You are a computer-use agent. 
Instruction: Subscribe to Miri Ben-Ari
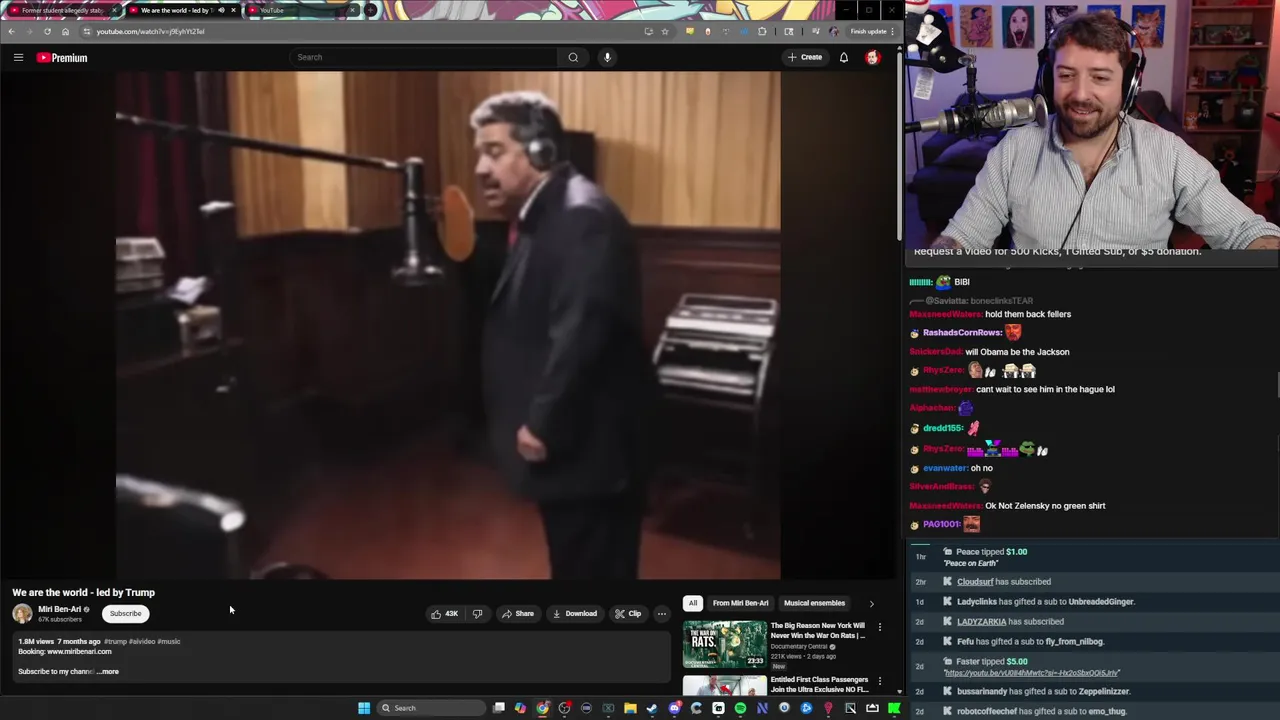(x=125, y=614)
